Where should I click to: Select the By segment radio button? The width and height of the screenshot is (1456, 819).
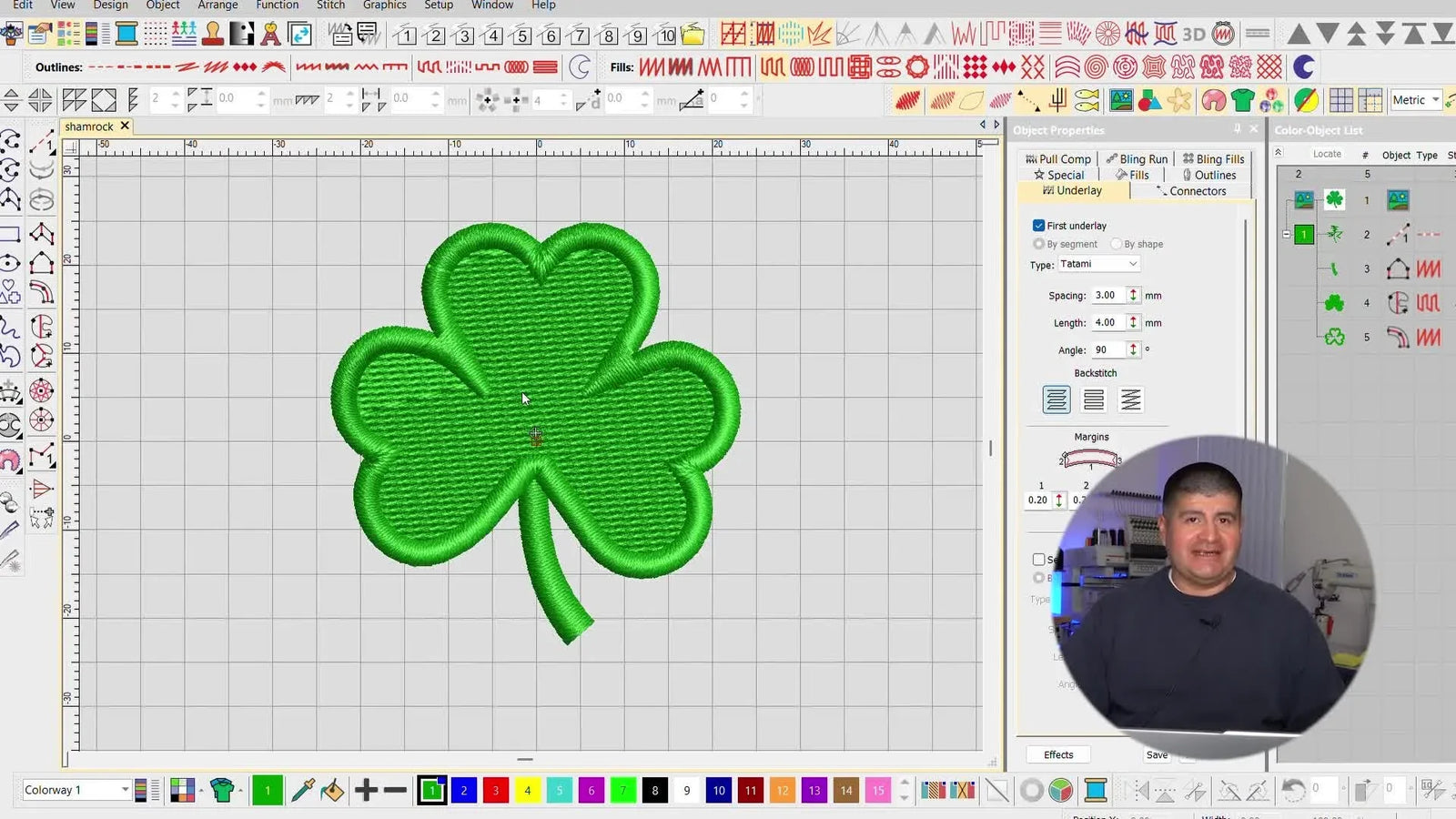[x=1038, y=244]
